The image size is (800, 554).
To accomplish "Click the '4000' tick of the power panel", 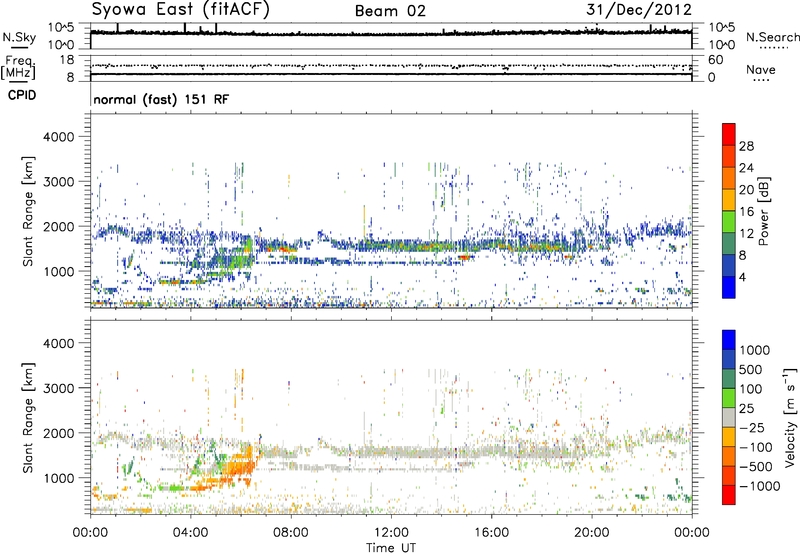I will click(59, 137).
